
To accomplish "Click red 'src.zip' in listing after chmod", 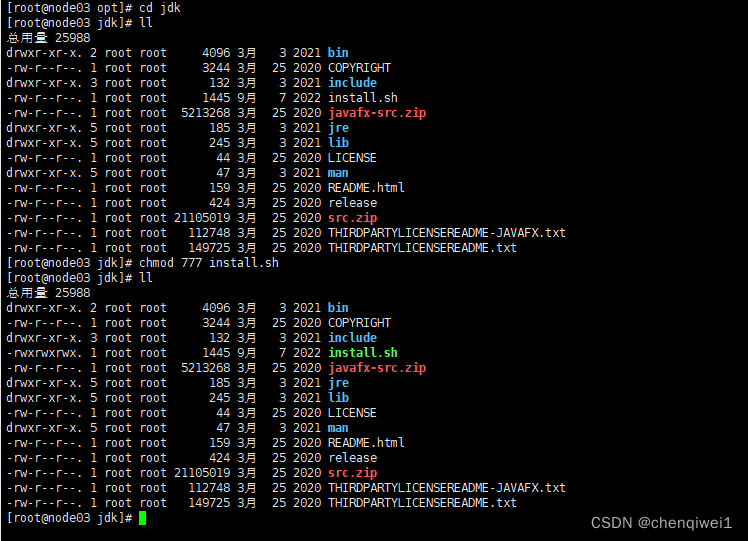I will click(x=353, y=473).
